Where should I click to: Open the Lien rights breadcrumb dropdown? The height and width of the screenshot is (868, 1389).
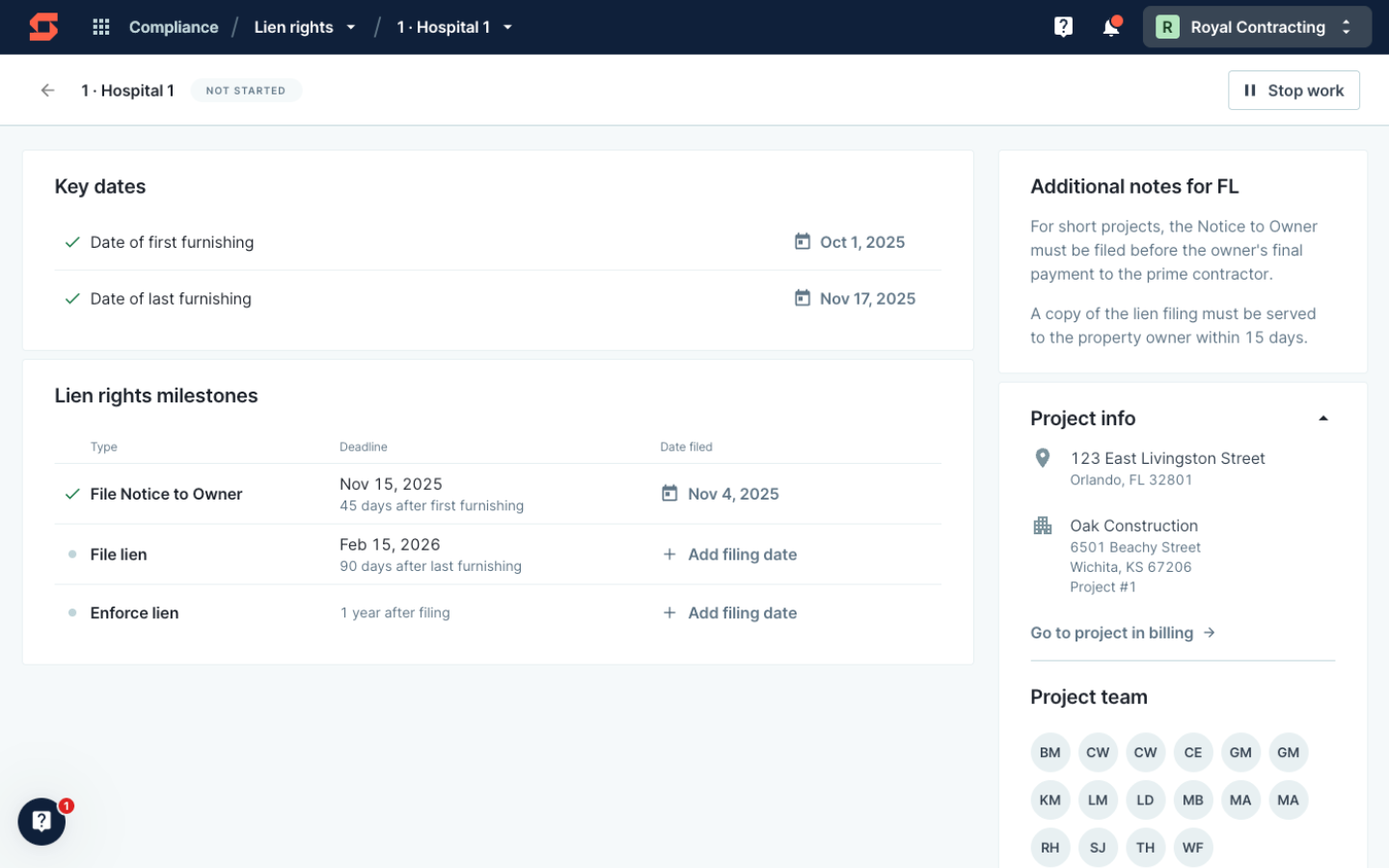point(351,27)
